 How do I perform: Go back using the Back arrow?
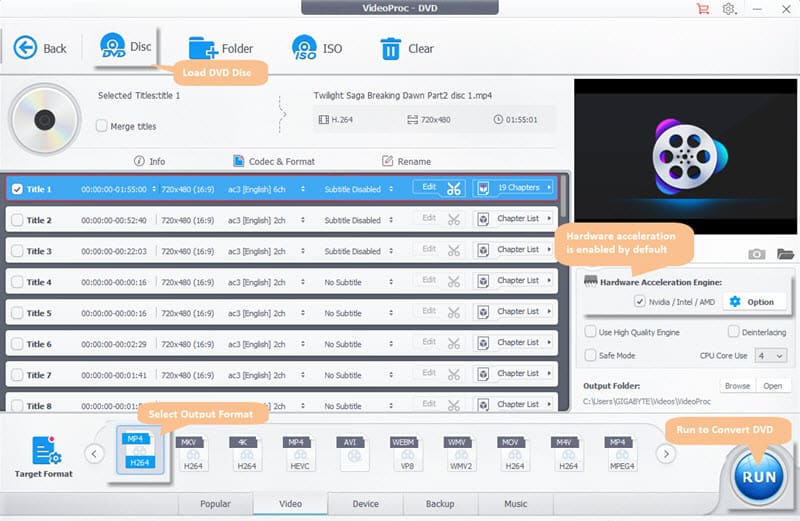[40, 48]
